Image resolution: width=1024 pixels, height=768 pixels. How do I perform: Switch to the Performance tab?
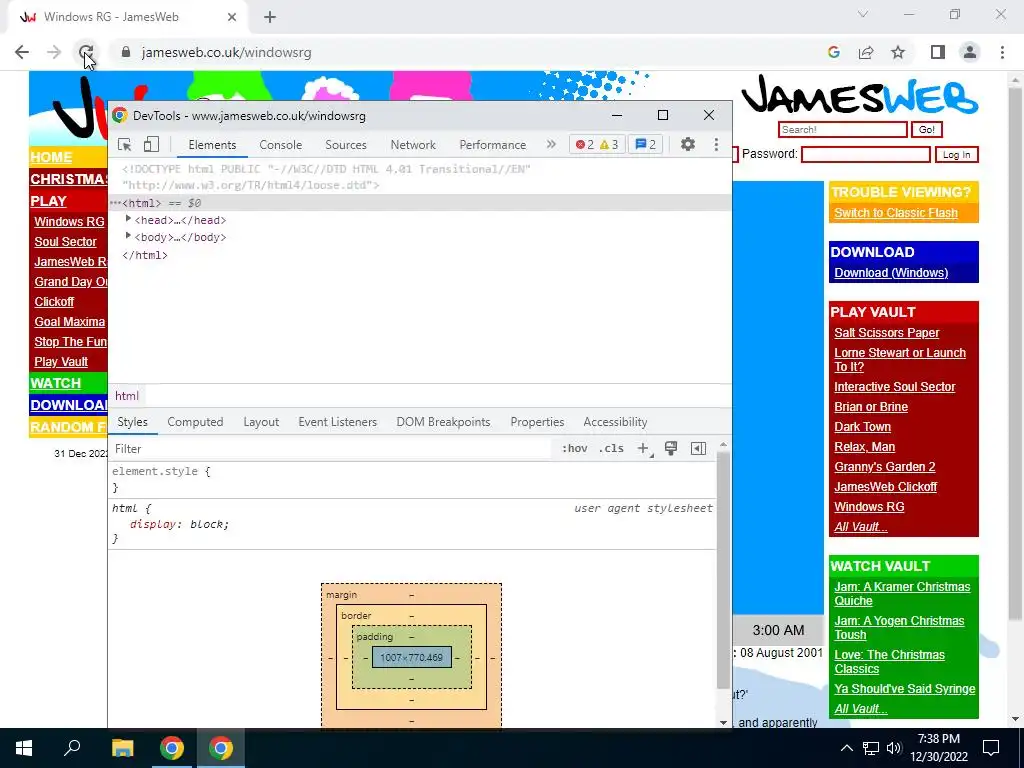(492, 145)
